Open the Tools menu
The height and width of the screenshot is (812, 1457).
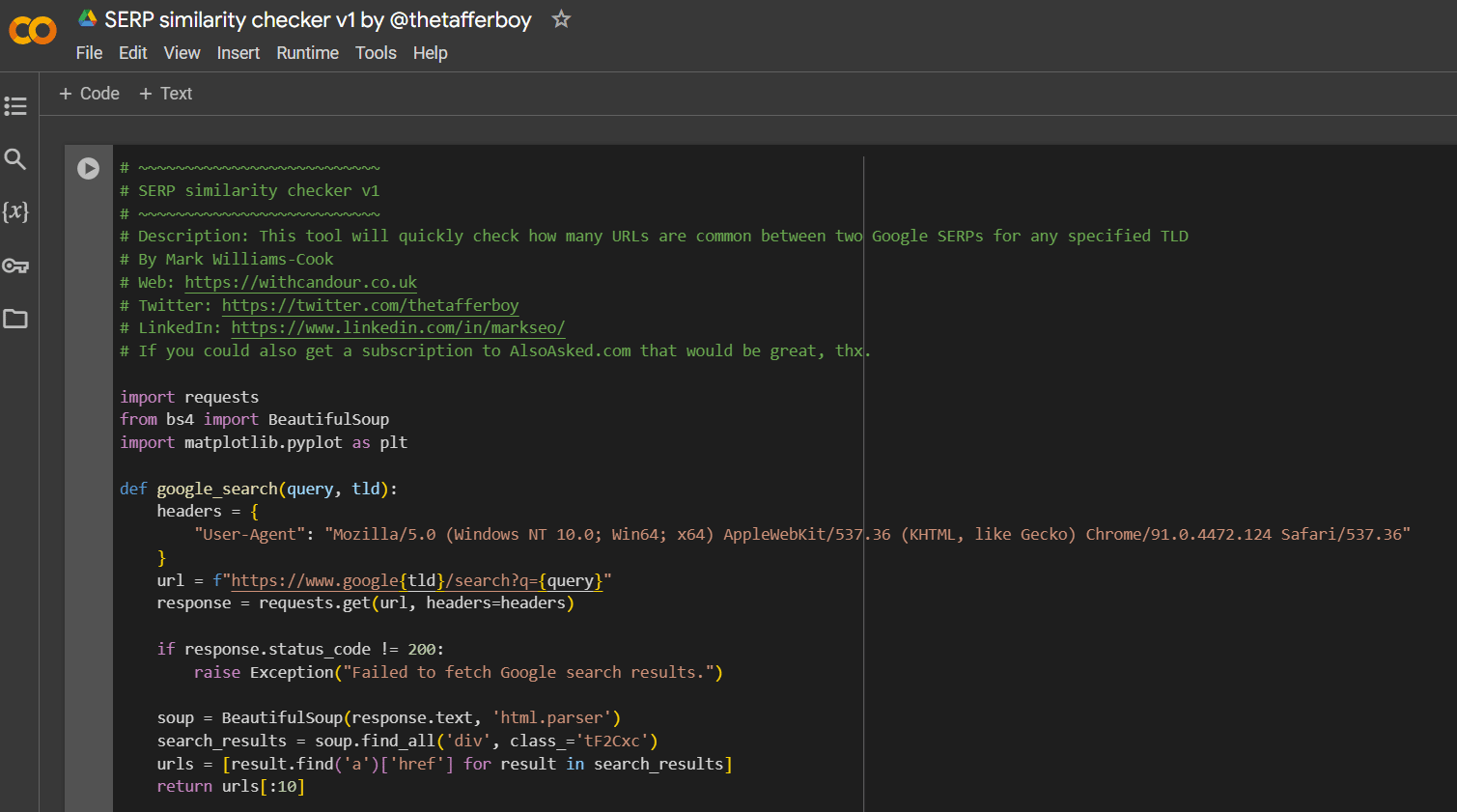(376, 53)
